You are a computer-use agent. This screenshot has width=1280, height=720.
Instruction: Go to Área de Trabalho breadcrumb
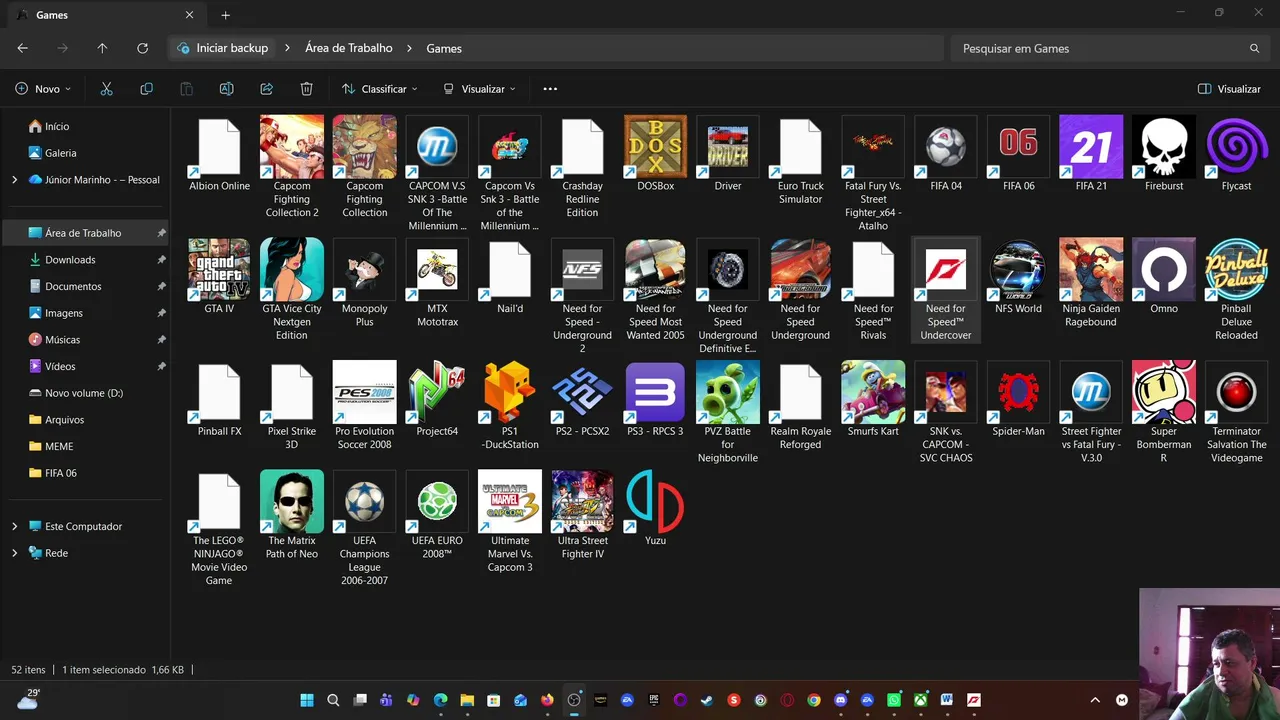[x=348, y=48]
